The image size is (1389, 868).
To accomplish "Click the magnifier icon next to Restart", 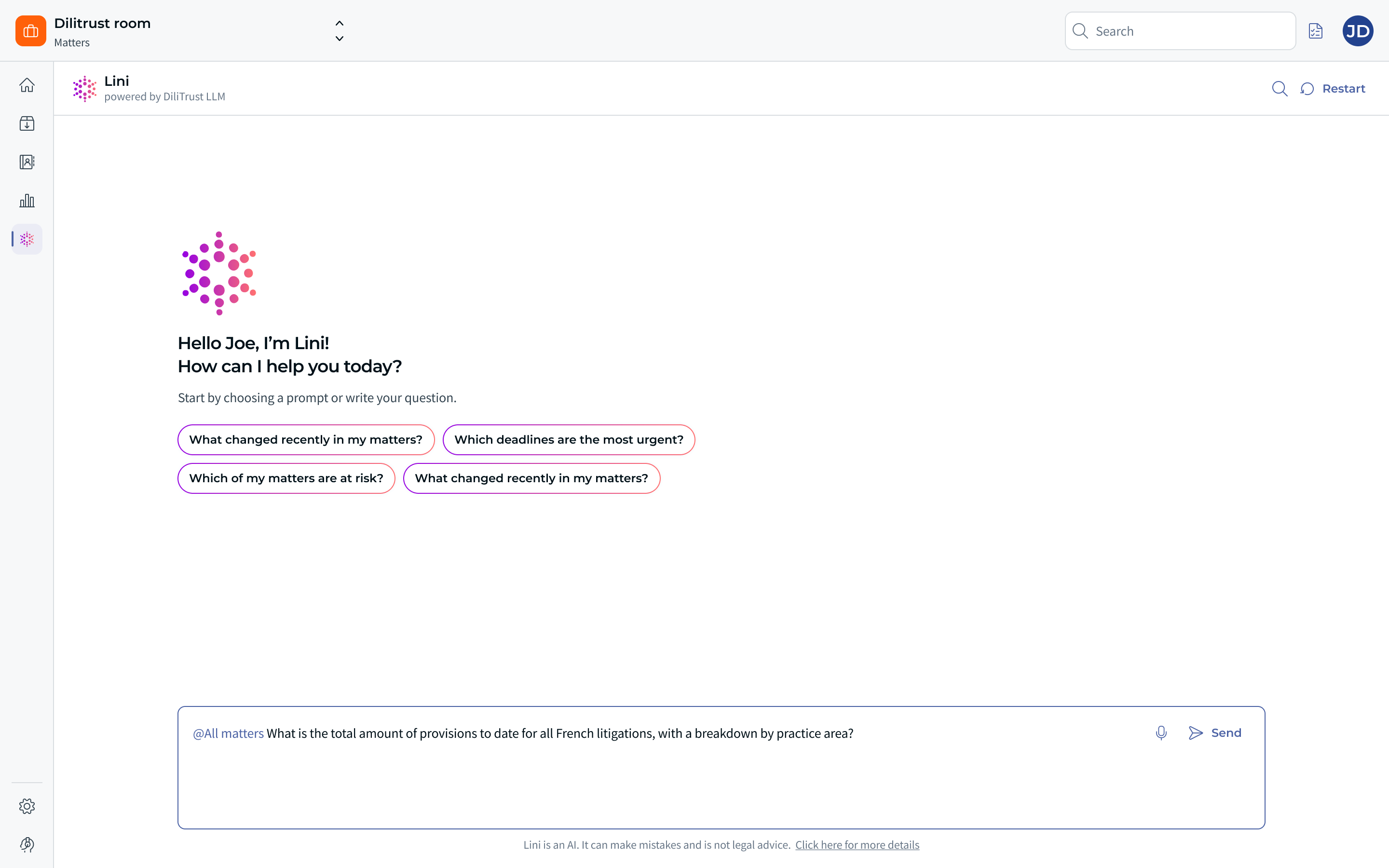I will 1280,89.
